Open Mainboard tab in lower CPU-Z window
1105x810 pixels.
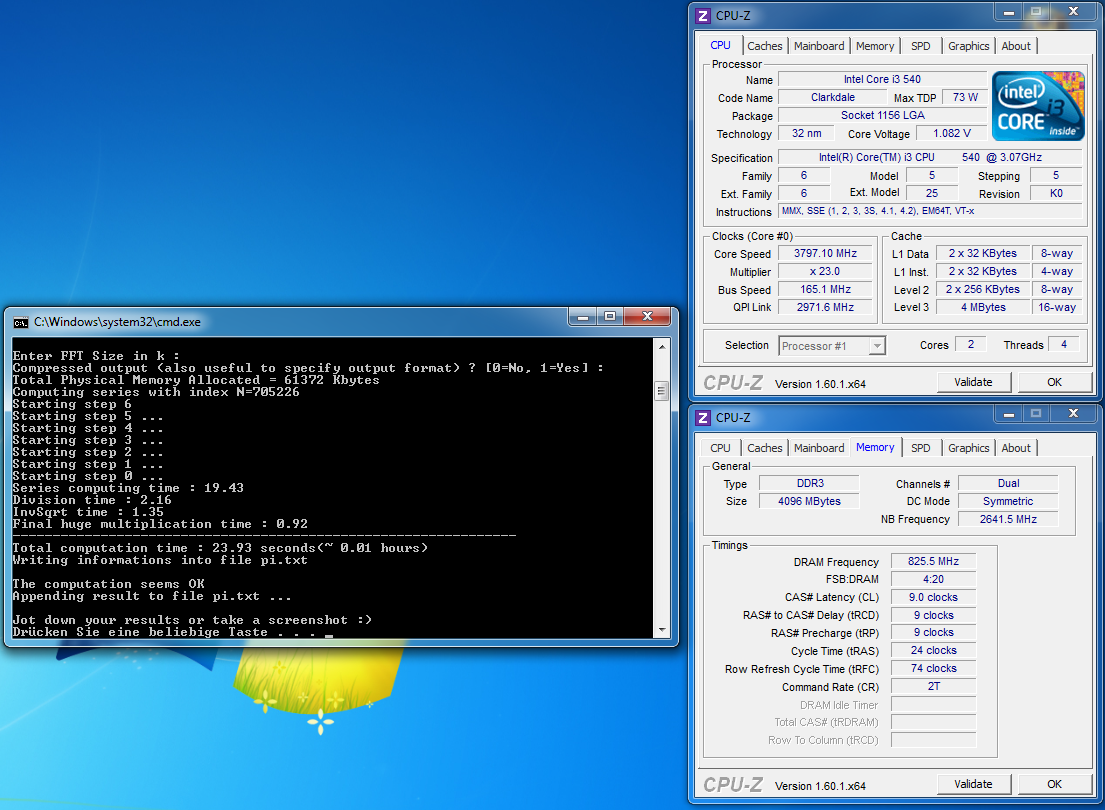click(819, 448)
